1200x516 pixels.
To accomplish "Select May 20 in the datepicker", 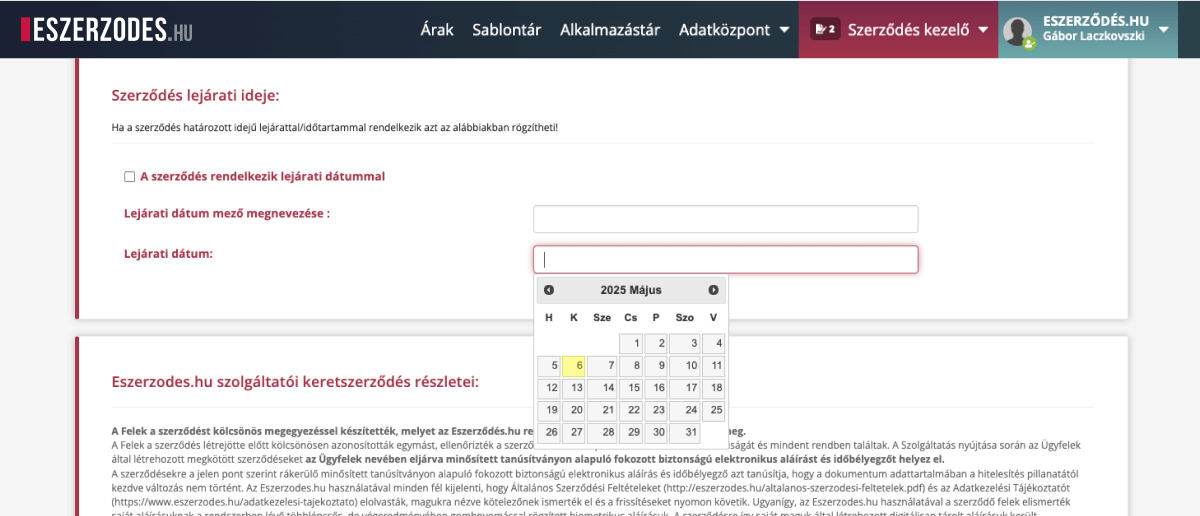I will [x=574, y=410].
